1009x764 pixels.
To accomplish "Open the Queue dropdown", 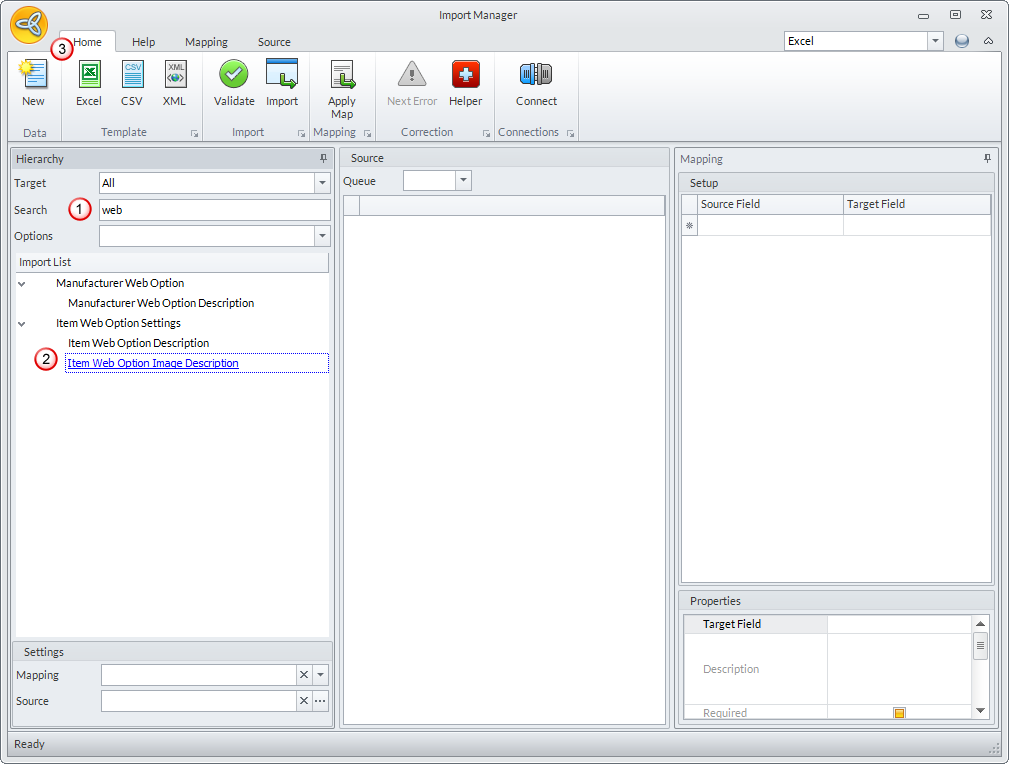I will pos(462,181).
